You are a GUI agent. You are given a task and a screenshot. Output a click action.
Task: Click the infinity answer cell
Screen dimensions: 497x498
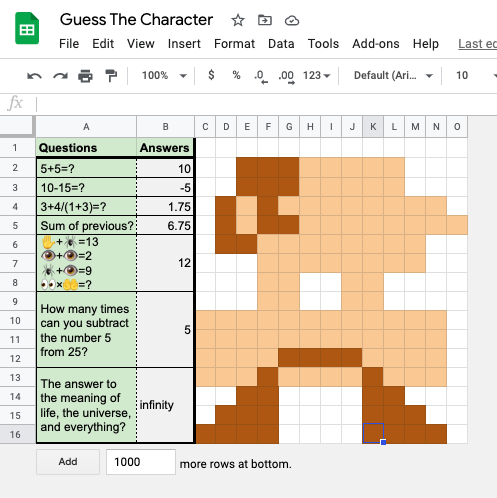[165, 405]
